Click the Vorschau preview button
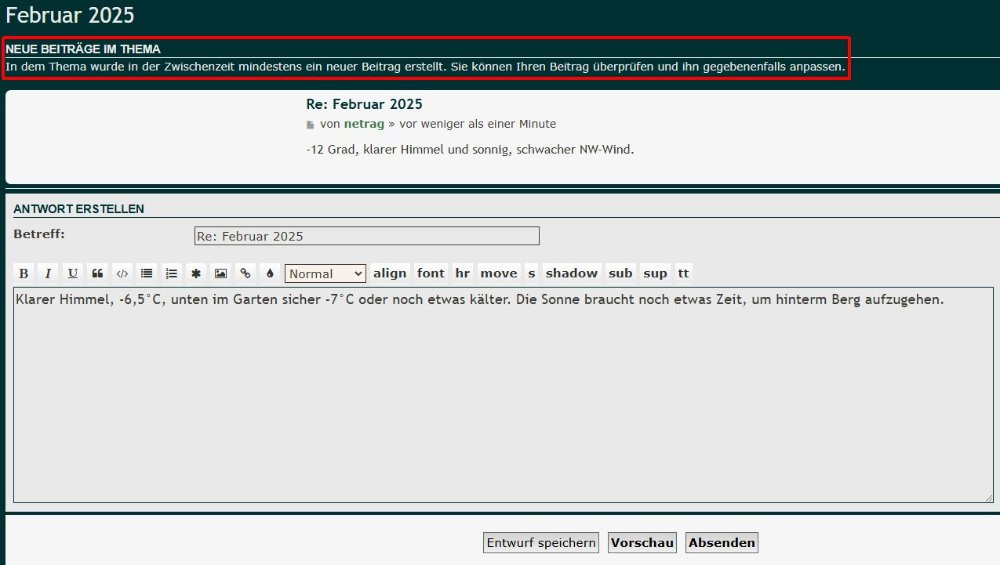Screen dimensions: 1000x565 642,543
